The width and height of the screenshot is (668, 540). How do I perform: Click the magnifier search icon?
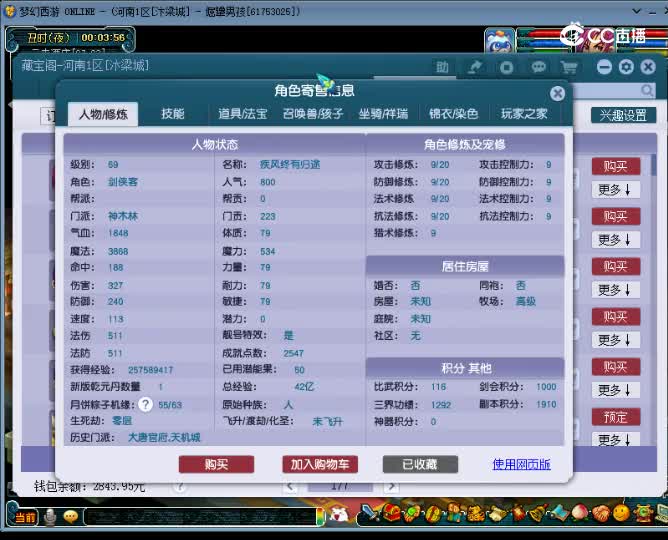[x=647, y=90]
